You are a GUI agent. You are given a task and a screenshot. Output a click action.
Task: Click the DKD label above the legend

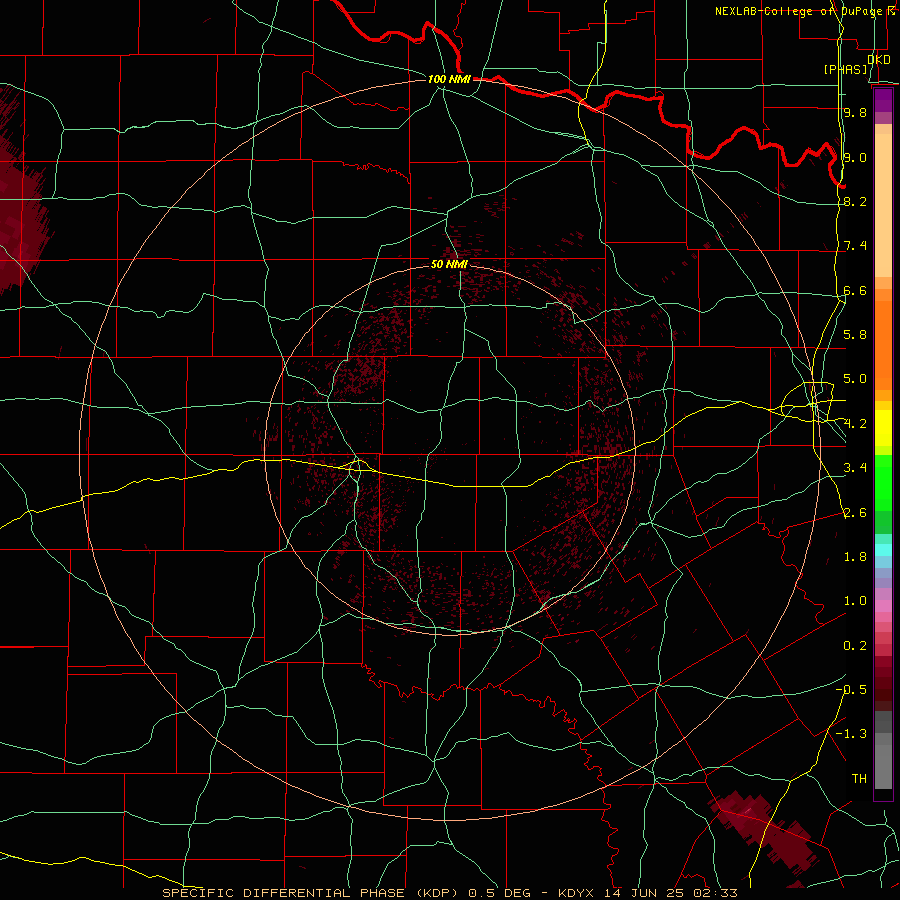(x=879, y=59)
